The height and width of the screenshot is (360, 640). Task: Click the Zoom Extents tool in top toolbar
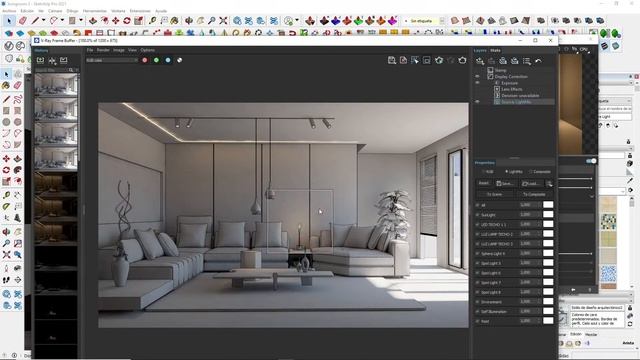pos(223,20)
